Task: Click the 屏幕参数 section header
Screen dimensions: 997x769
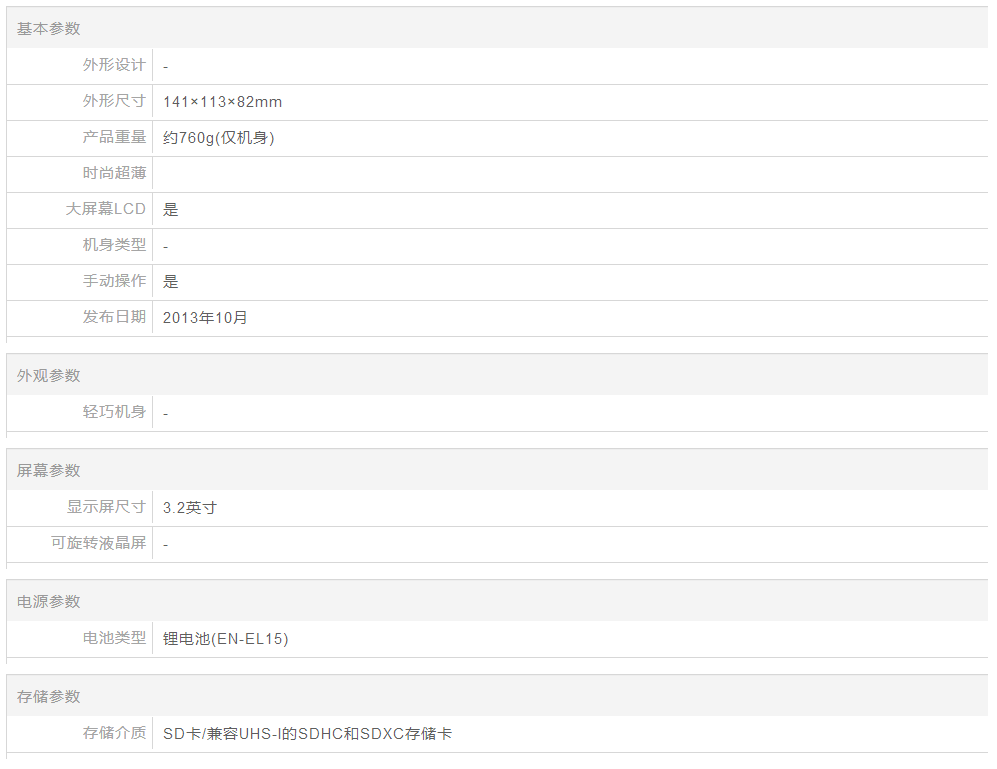Action: pos(48,471)
